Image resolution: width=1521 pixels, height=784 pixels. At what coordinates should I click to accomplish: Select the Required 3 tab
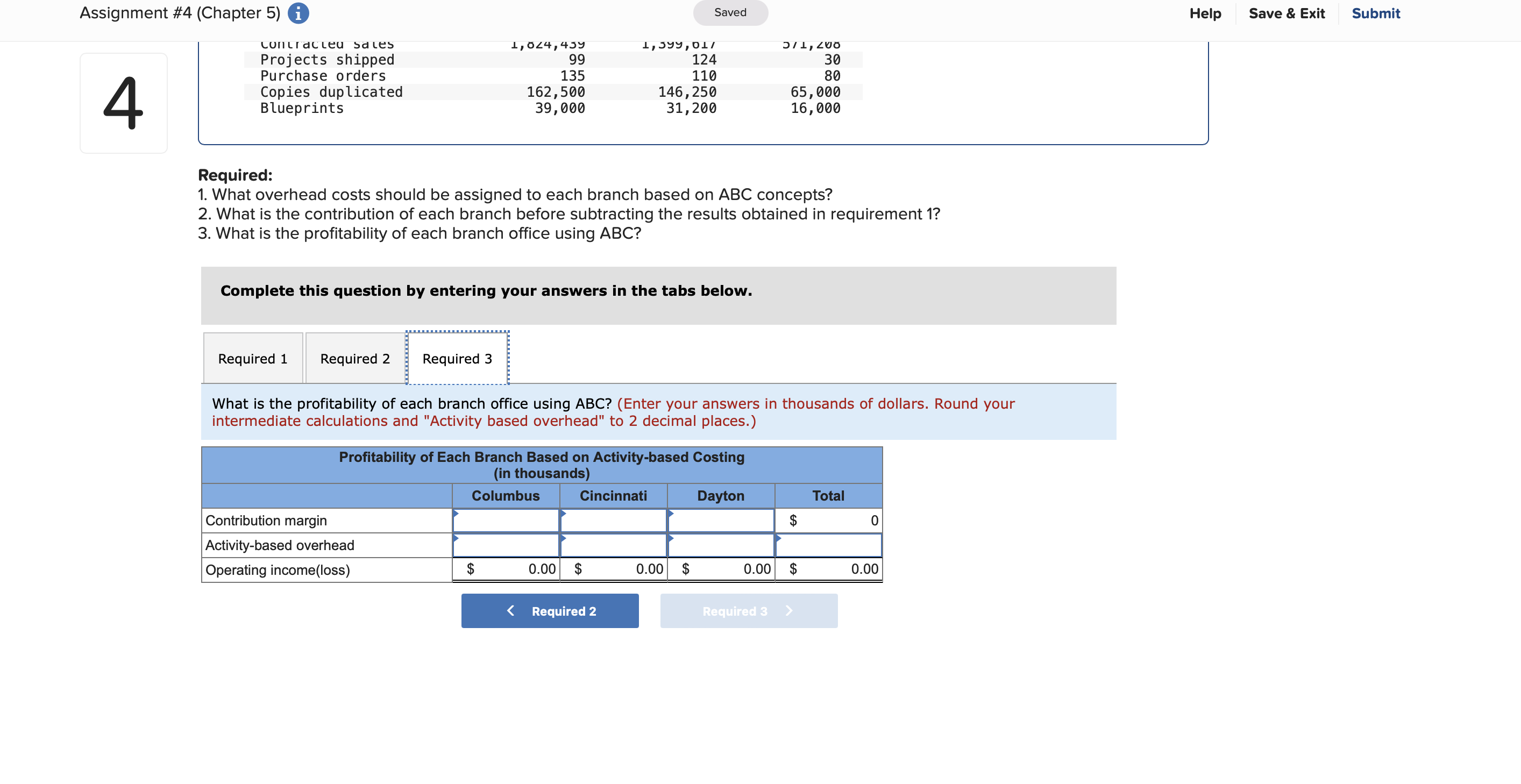click(457, 358)
